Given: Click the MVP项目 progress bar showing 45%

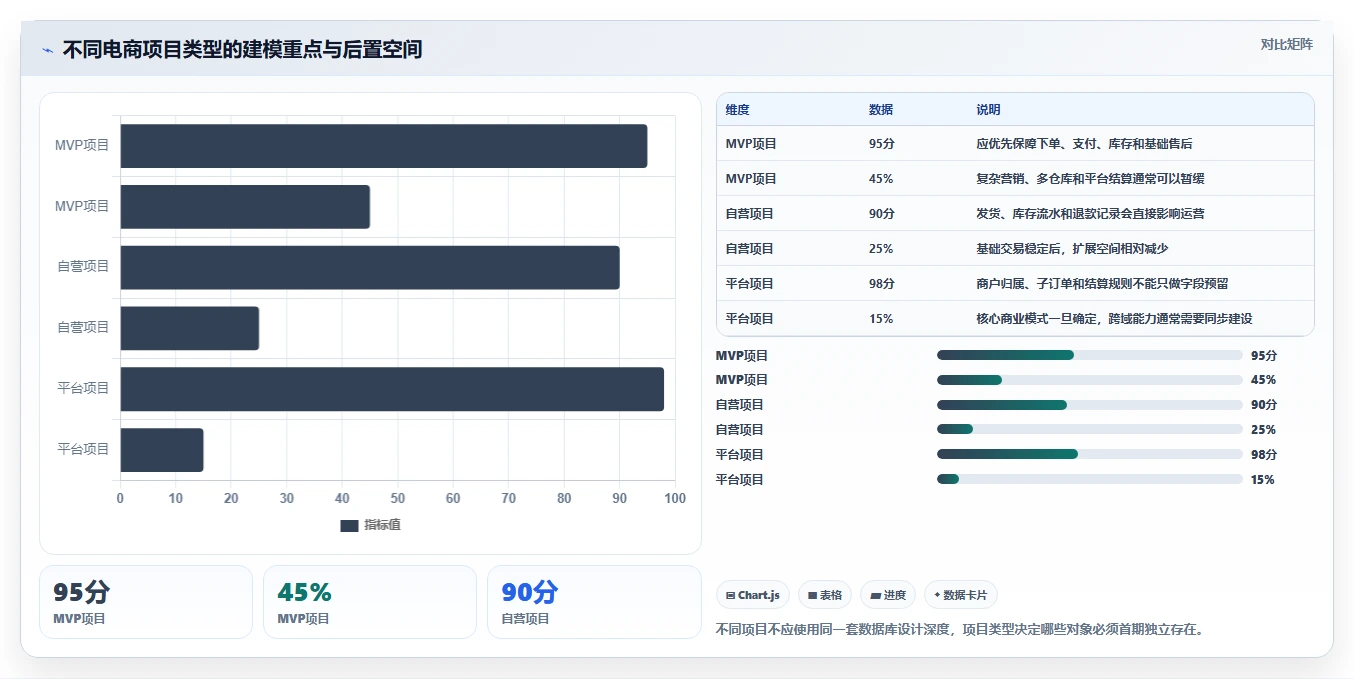Looking at the screenshot, I should pyautogui.click(x=1089, y=380).
